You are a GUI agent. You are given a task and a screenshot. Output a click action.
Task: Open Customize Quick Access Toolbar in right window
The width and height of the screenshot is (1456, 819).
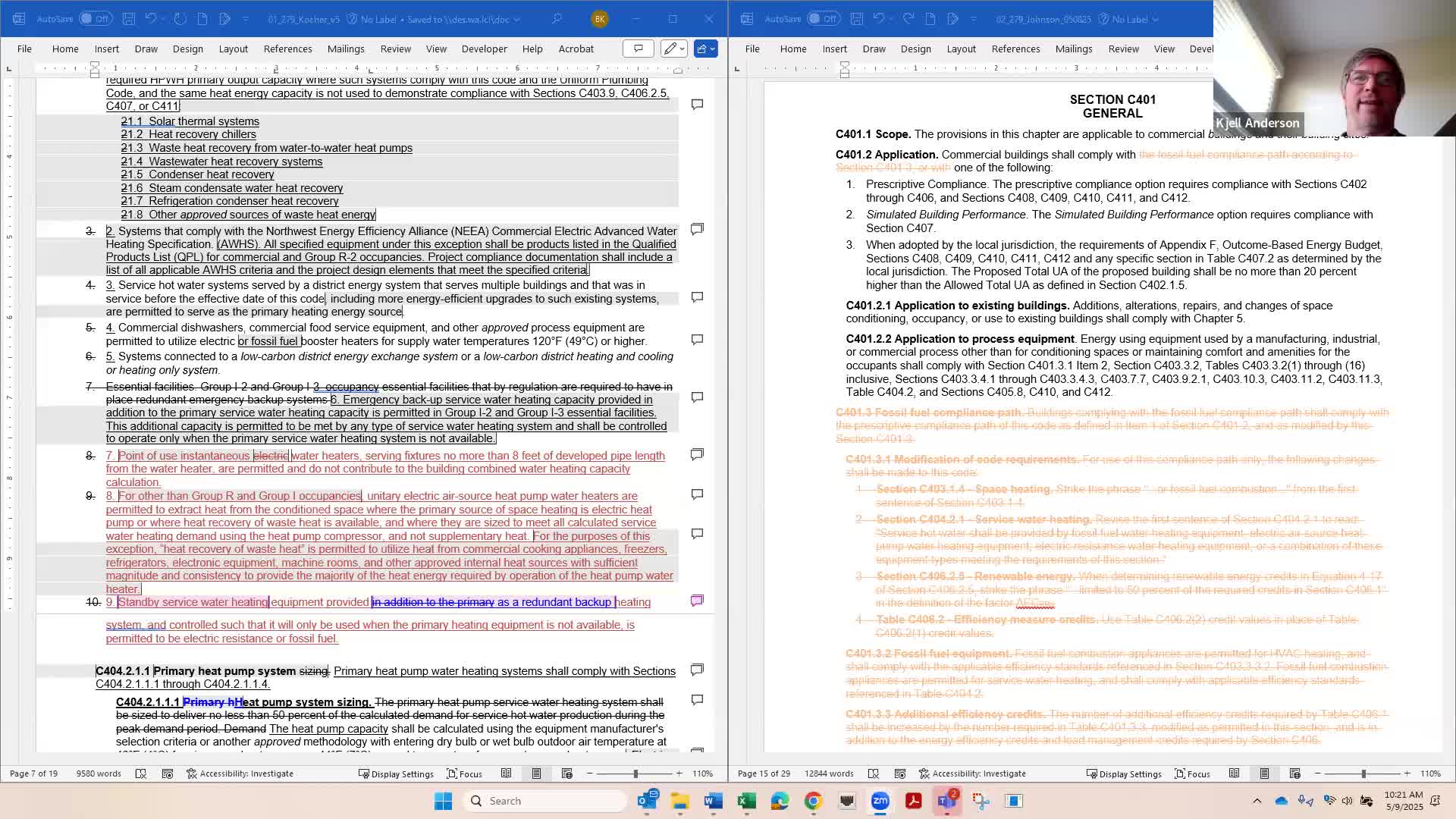974,19
